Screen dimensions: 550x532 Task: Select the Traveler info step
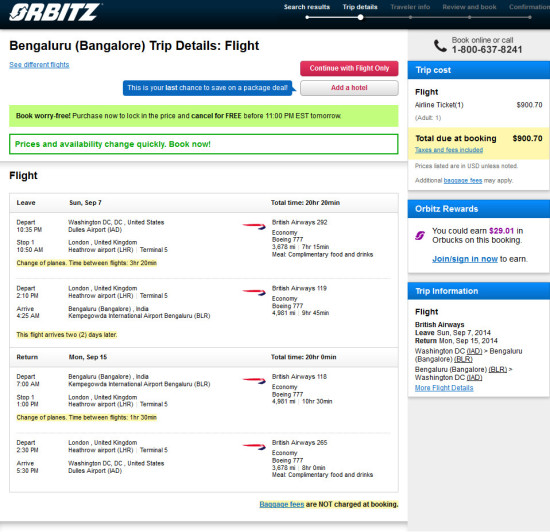pos(410,7)
